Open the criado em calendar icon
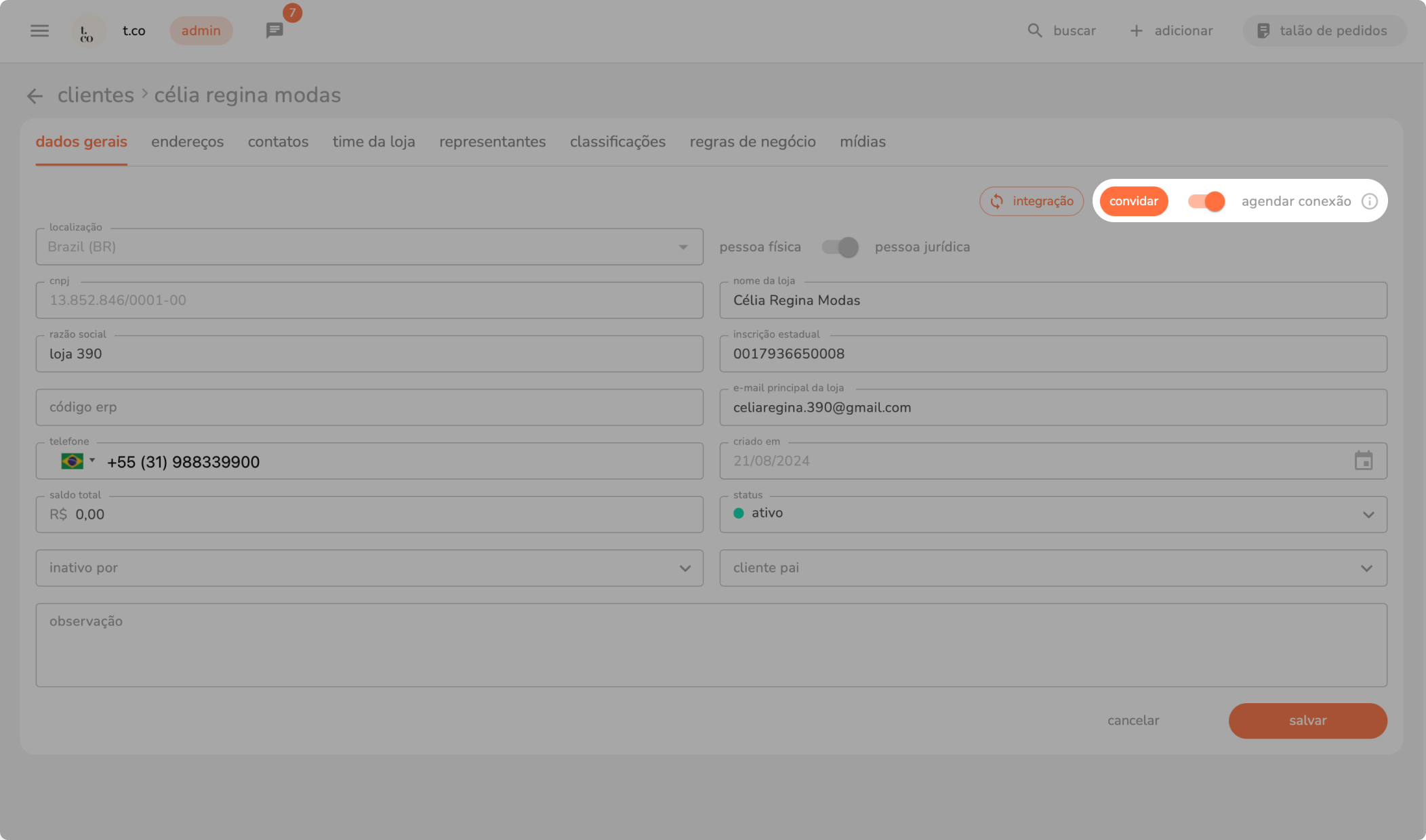 1364,461
